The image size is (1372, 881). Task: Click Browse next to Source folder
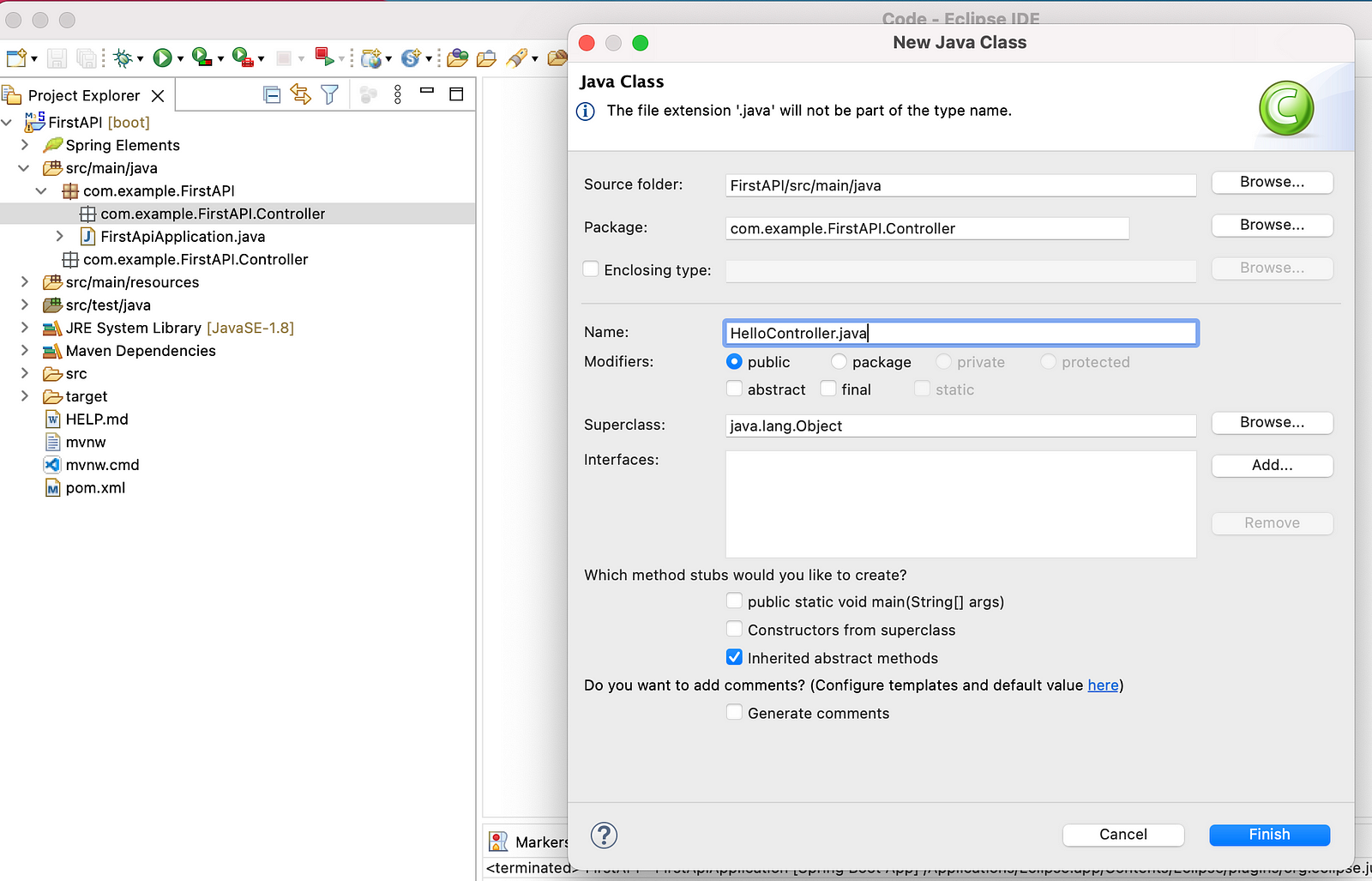pos(1272,182)
